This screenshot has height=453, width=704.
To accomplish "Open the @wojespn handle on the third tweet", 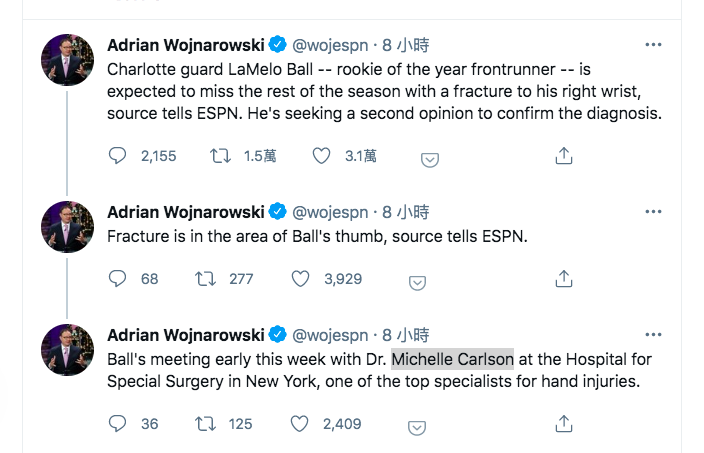I will pos(330,334).
